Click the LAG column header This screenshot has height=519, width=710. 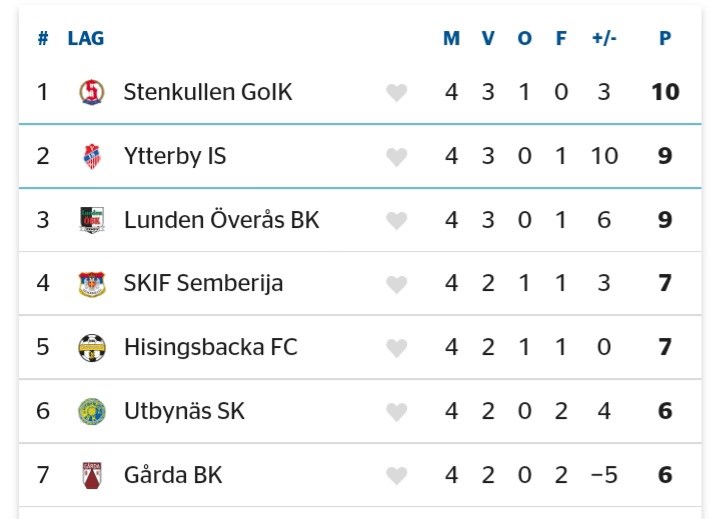86,39
